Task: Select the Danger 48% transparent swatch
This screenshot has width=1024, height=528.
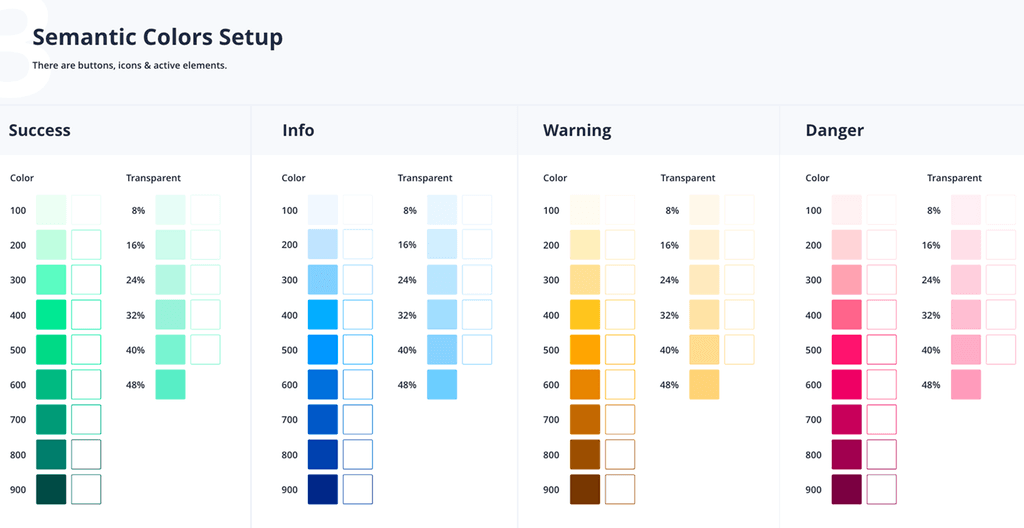Action: [x=966, y=385]
